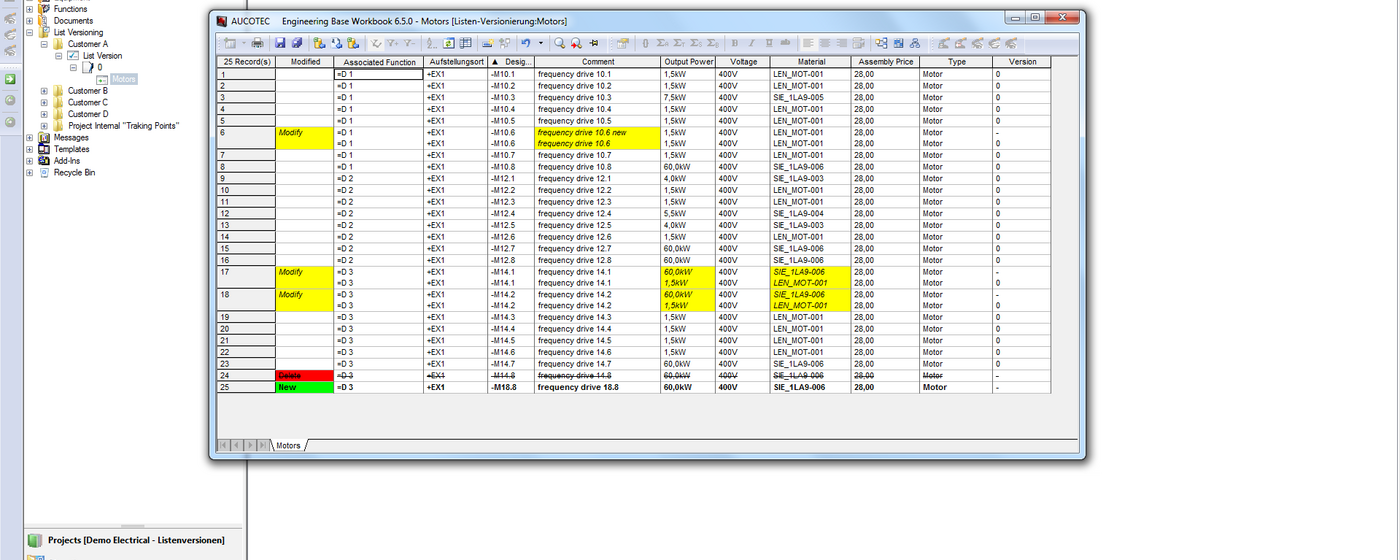Click row header number 12
Viewport: 1400px width, 560px height.
coord(247,213)
